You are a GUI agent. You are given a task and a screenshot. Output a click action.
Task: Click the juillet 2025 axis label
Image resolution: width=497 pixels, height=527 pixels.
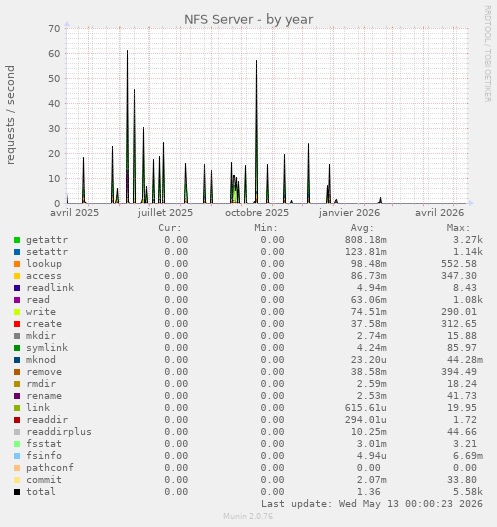point(165,213)
